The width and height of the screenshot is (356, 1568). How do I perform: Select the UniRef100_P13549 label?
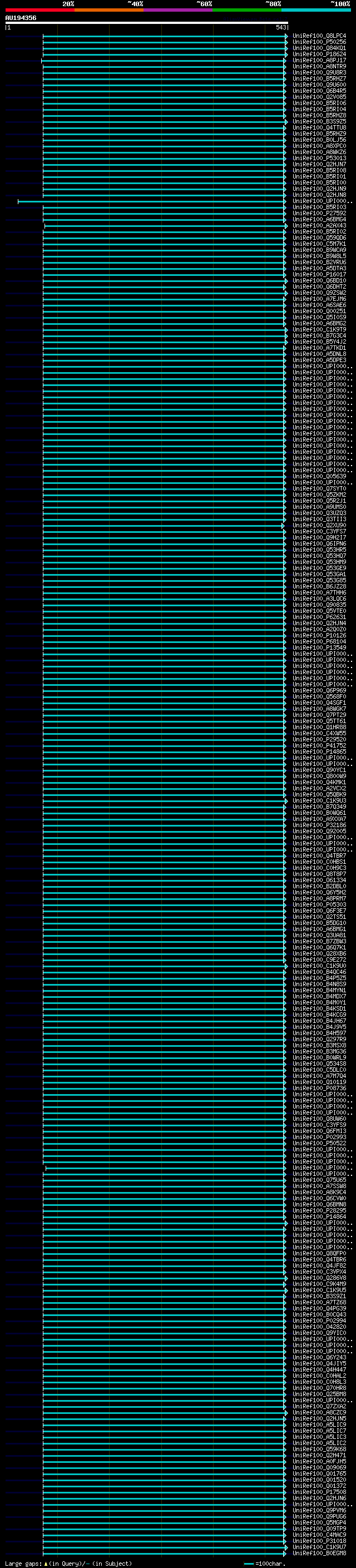pos(319,647)
